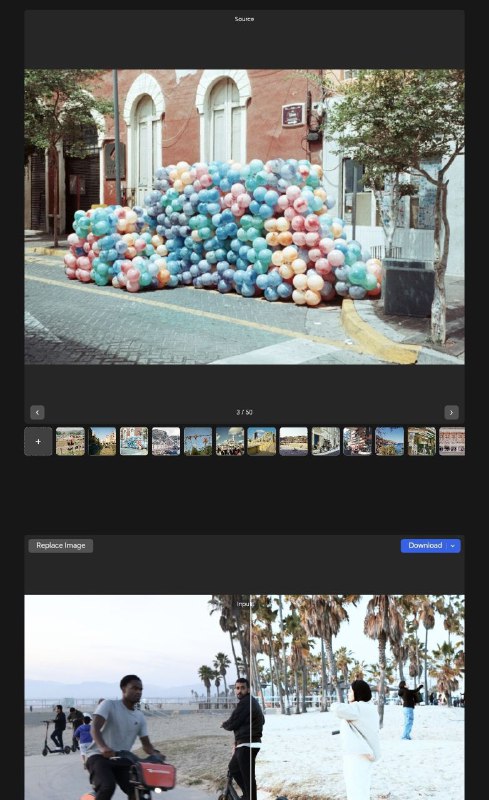489x800 pixels.
Task: Add a new source image with plus button
Action: [x=38, y=441]
